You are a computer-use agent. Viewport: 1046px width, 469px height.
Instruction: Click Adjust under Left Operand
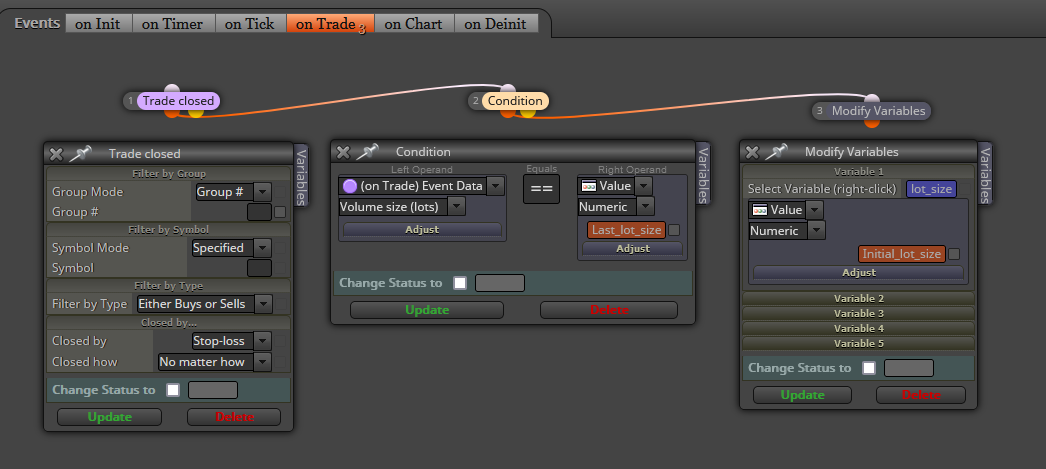(x=422, y=229)
